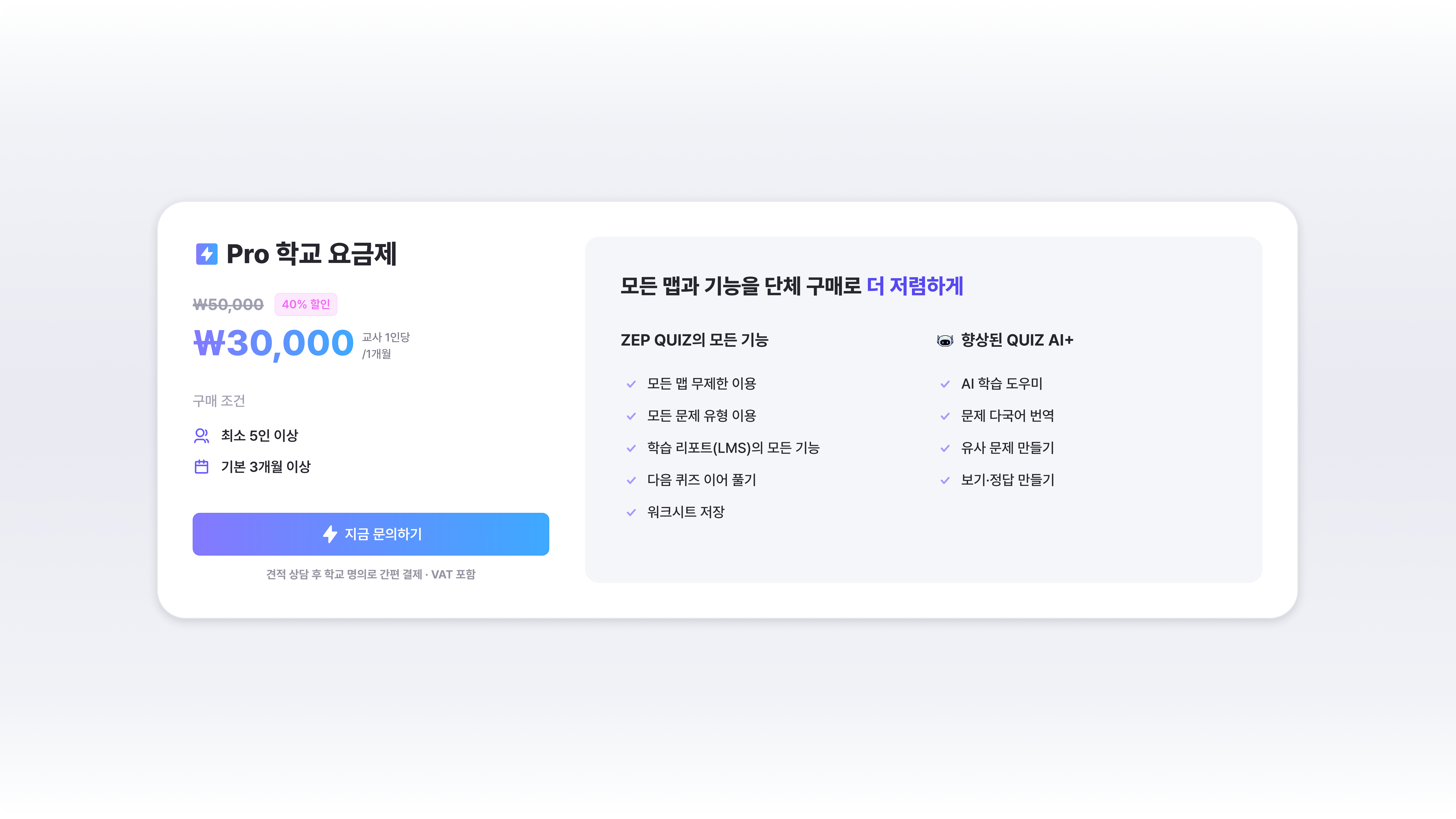Select the 다음 퀴즈 이어 풀기 item
1456x819 pixels.
pyautogui.click(x=701, y=480)
